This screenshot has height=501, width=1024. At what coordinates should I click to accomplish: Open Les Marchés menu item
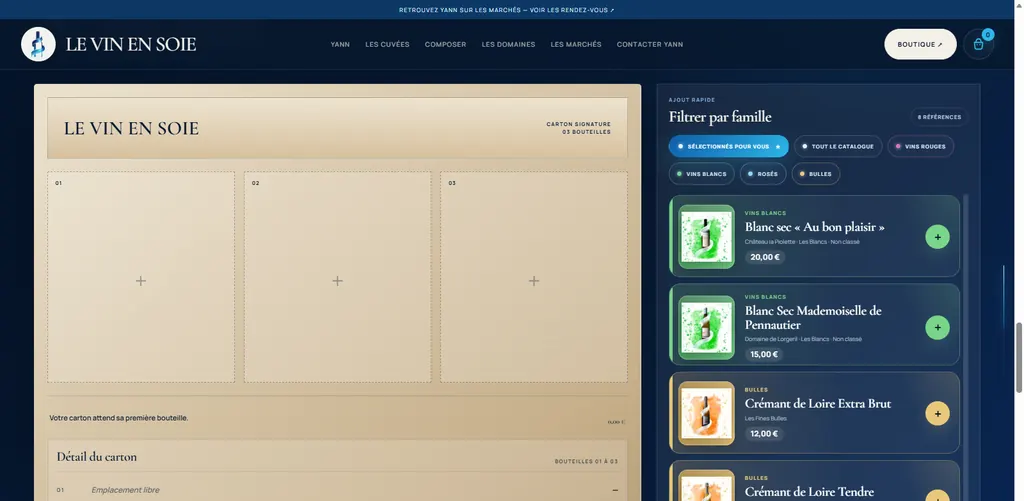coord(576,44)
